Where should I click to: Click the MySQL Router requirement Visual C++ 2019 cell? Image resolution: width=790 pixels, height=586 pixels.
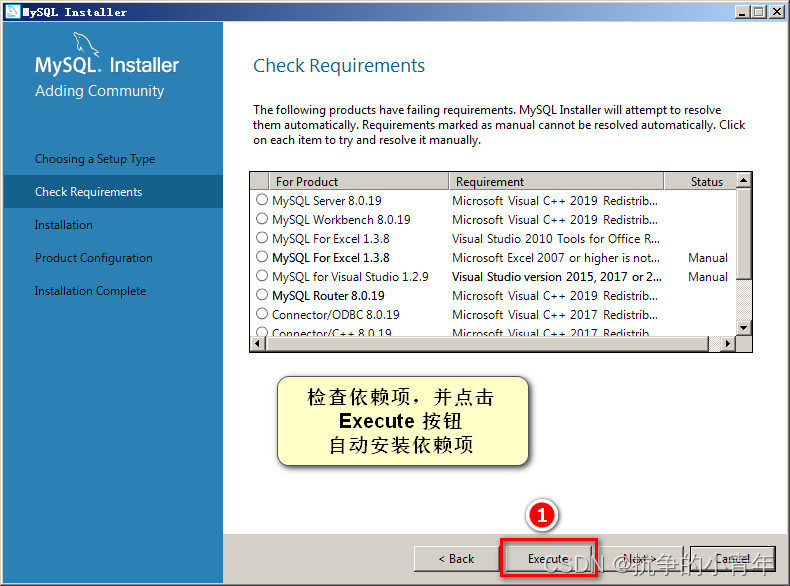point(555,296)
